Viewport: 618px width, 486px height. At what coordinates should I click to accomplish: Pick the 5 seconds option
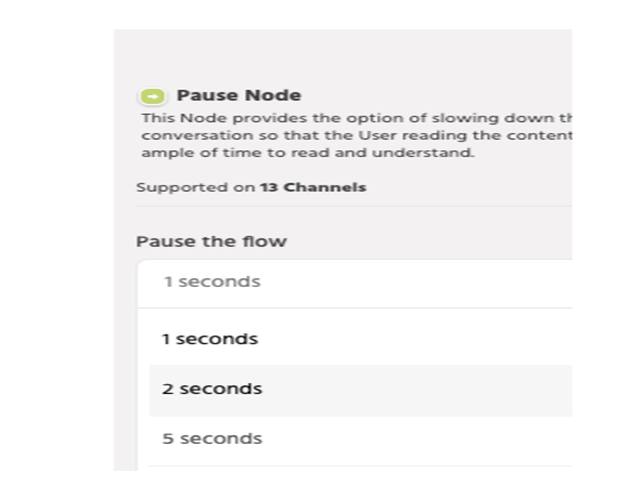pos(212,438)
